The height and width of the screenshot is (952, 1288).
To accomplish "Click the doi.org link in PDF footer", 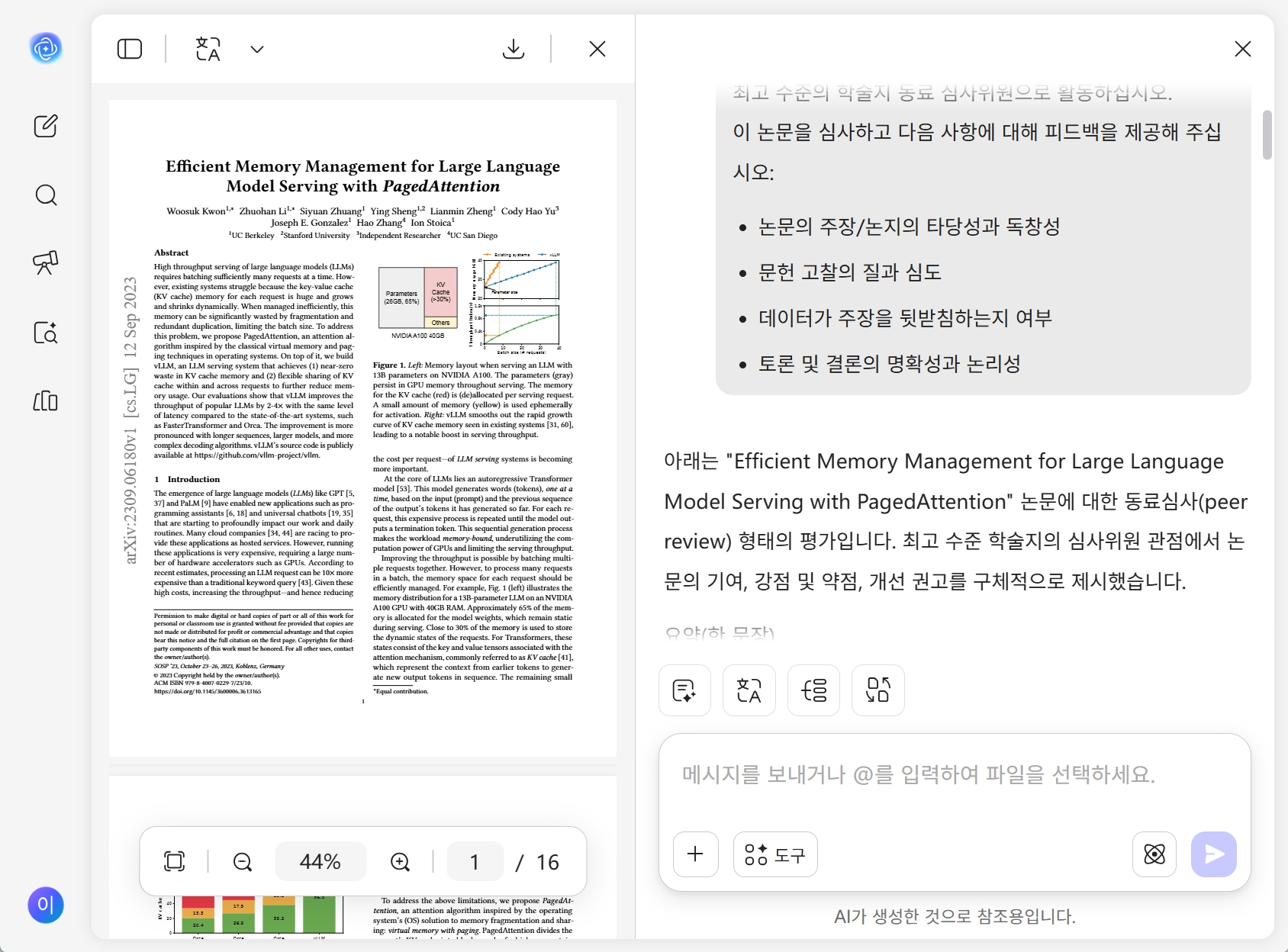I will pos(208,691).
